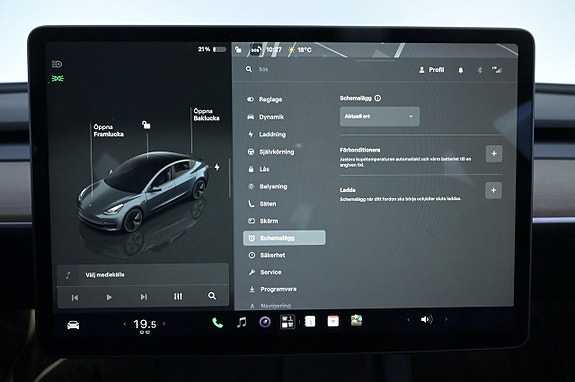The image size is (575, 382).
Task: Raise volume with right chevron
Action: tap(446, 320)
